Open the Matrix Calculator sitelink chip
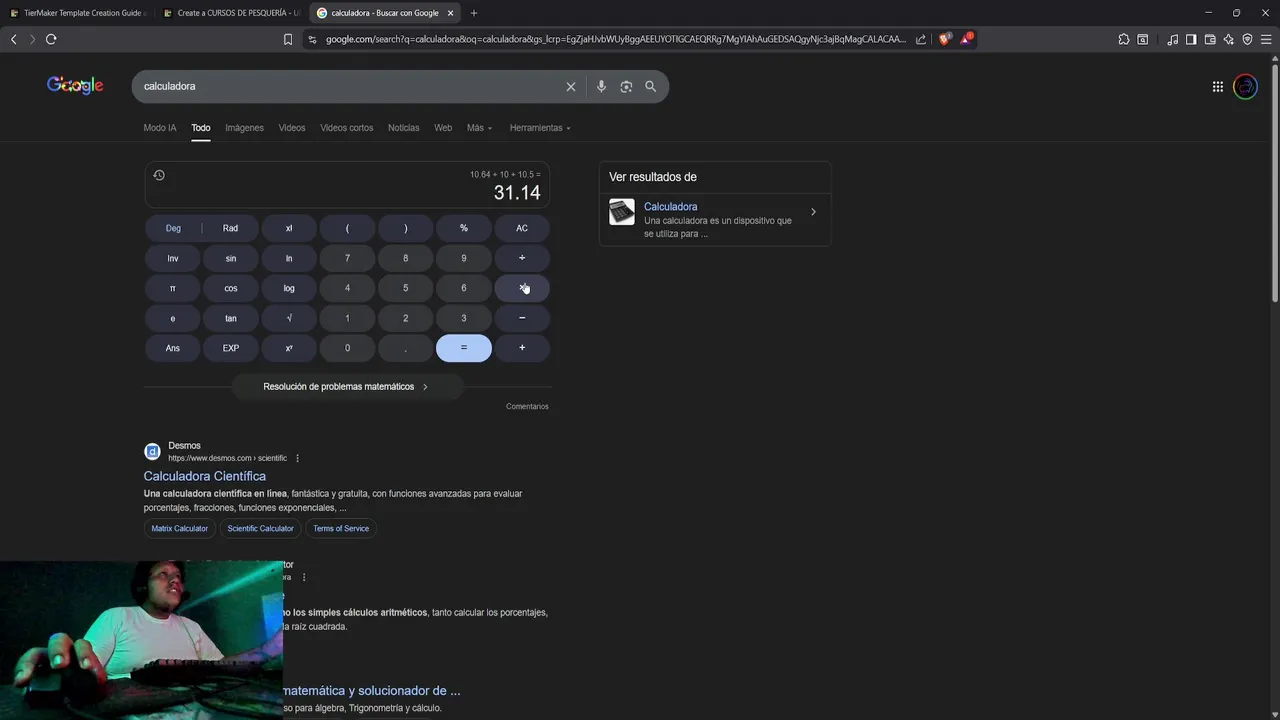Viewport: 1280px width, 720px height. pyautogui.click(x=180, y=528)
